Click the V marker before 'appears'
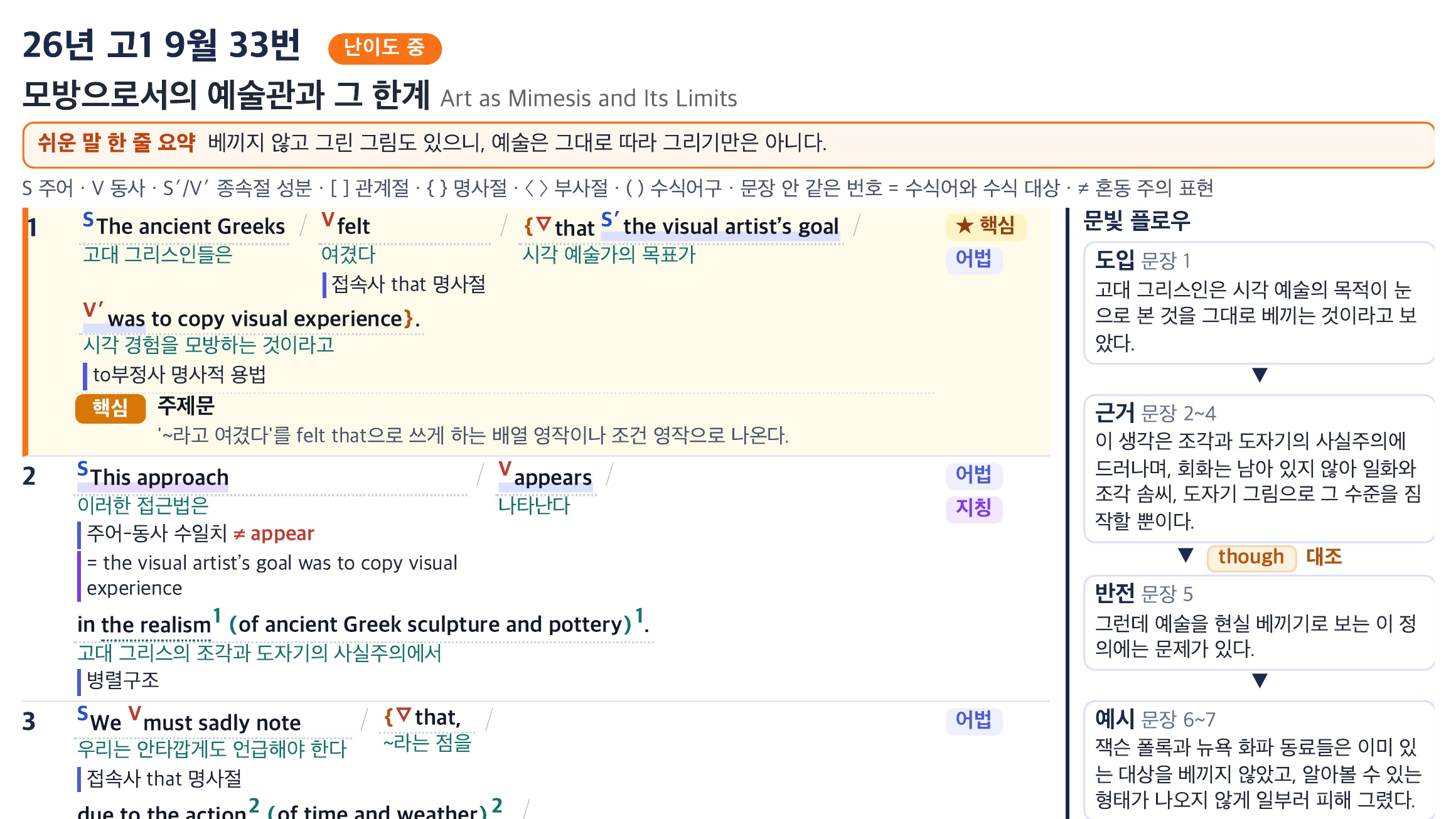Screen dimensions: 1456x819 click(x=505, y=469)
